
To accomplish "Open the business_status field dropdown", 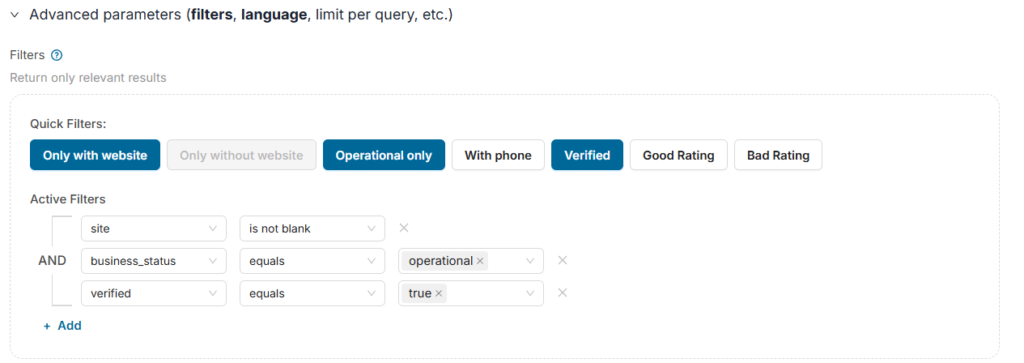I will click(x=153, y=261).
